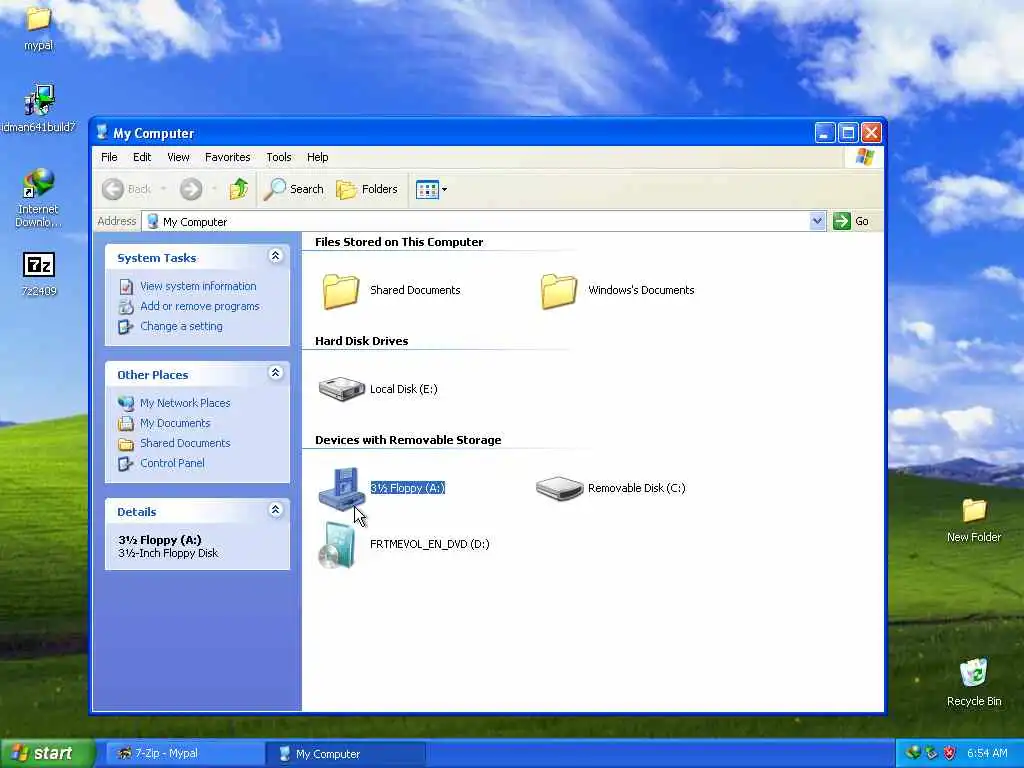Open the Edit menu
Image resolution: width=1024 pixels, height=768 pixels.
(x=142, y=157)
